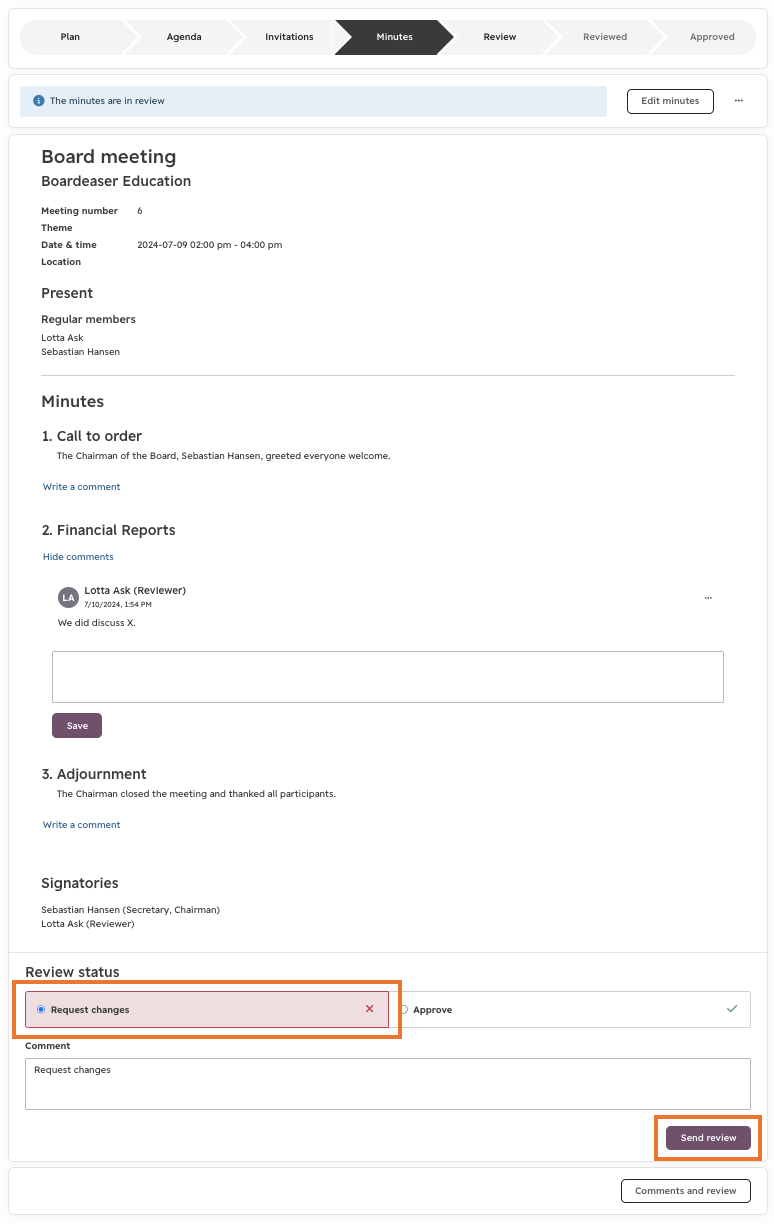Click the review Comment text field
The width and height of the screenshot is (774, 1224).
(x=387, y=1084)
